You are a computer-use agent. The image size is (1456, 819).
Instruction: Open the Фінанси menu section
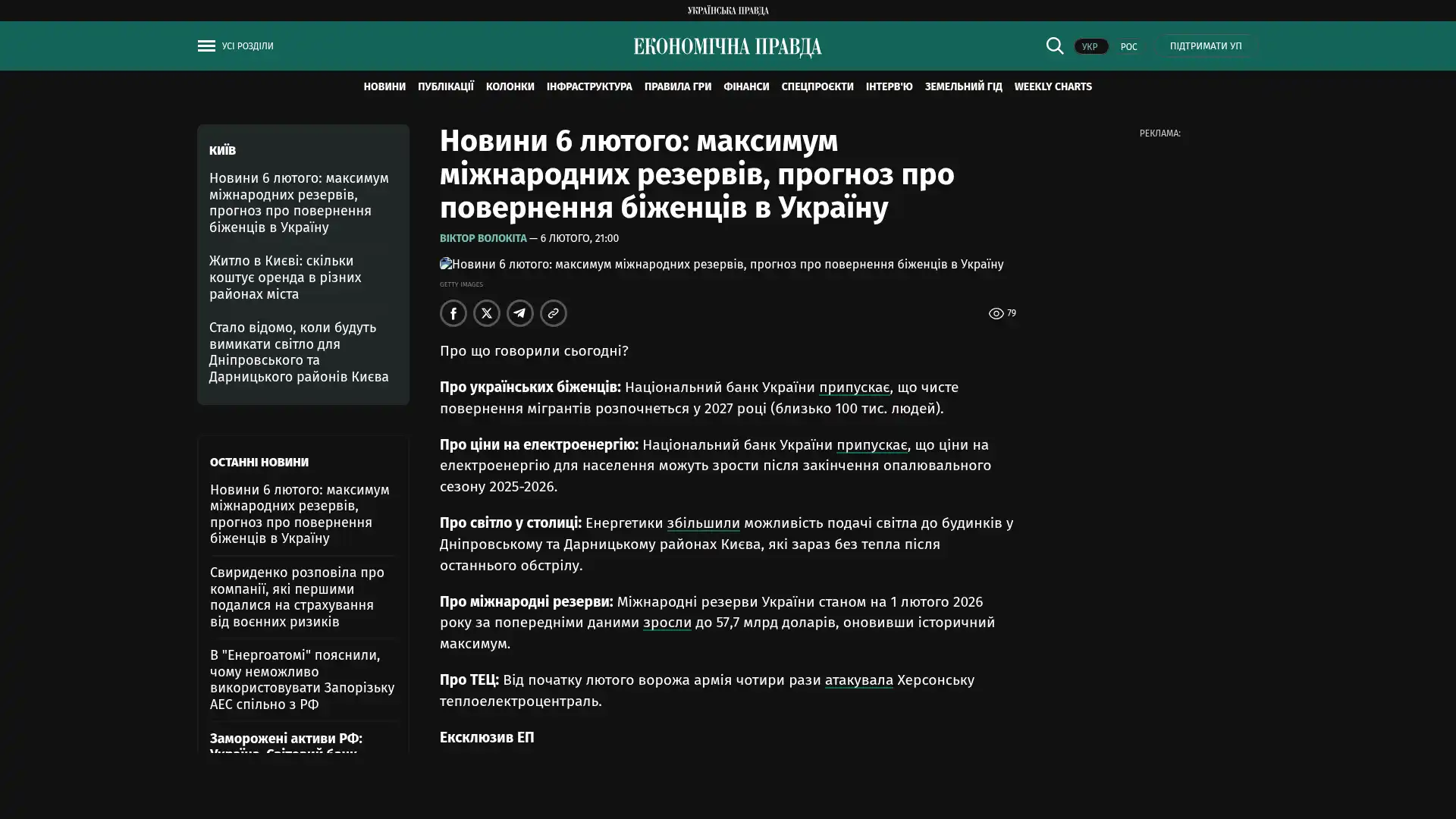tap(745, 86)
